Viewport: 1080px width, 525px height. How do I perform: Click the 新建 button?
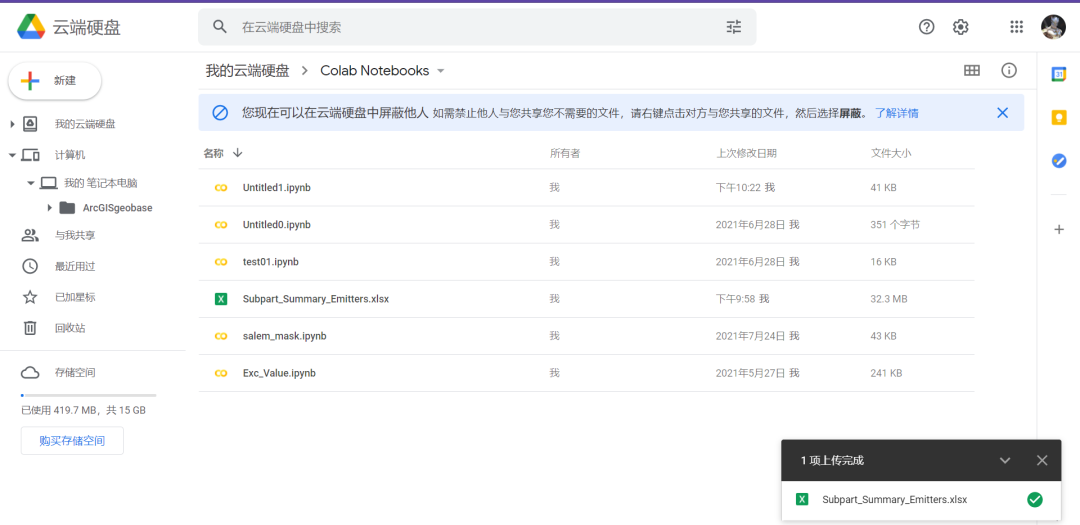click(x=55, y=81)
